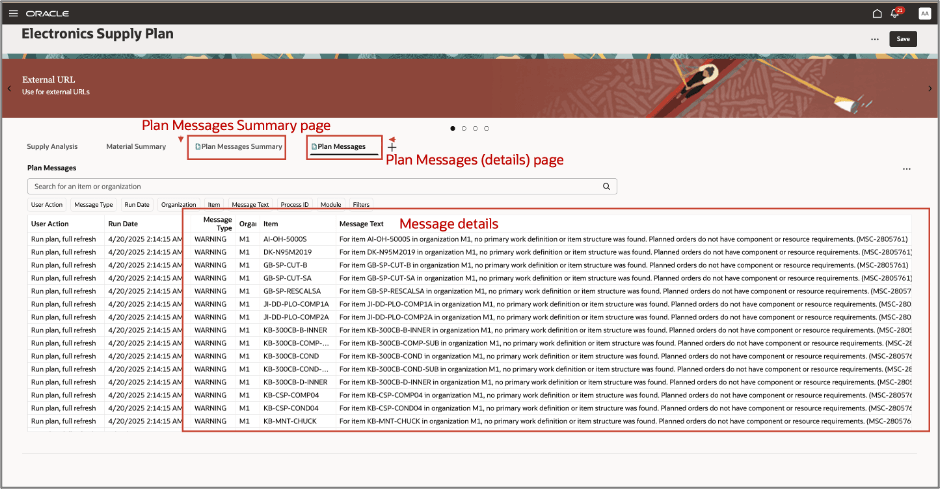Open the Process ID filter chip
Image resolution: width=940 pixels, height=490 pixels.
[x=294, y=205]
